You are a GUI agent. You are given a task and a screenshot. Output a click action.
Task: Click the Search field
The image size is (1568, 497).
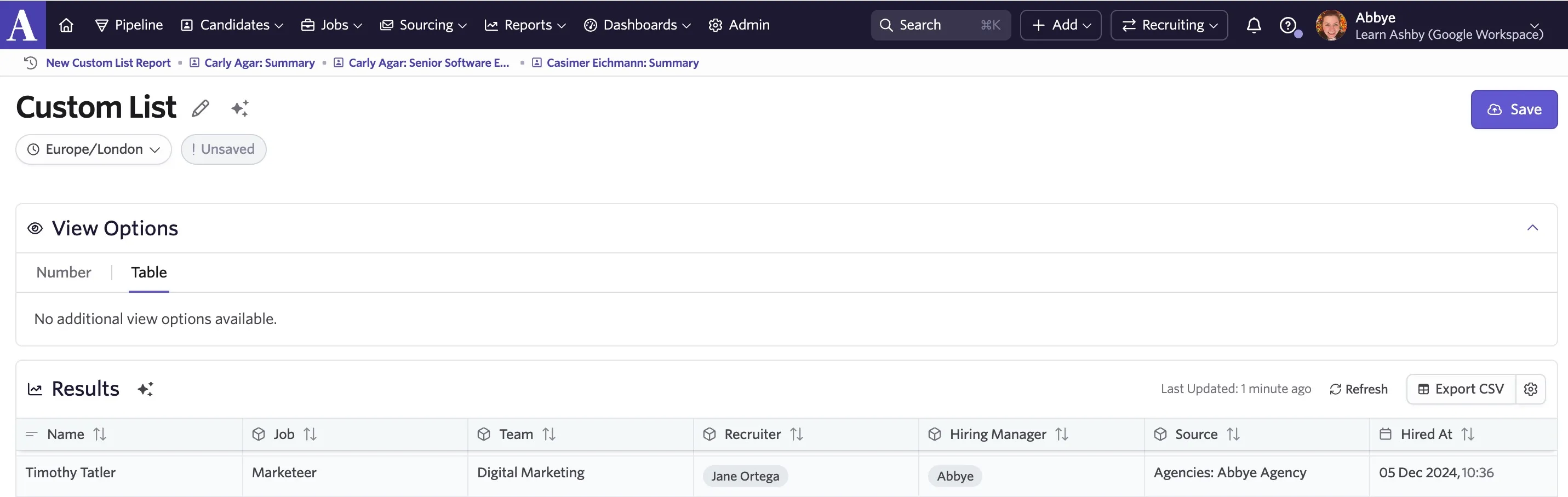(941, 25)
